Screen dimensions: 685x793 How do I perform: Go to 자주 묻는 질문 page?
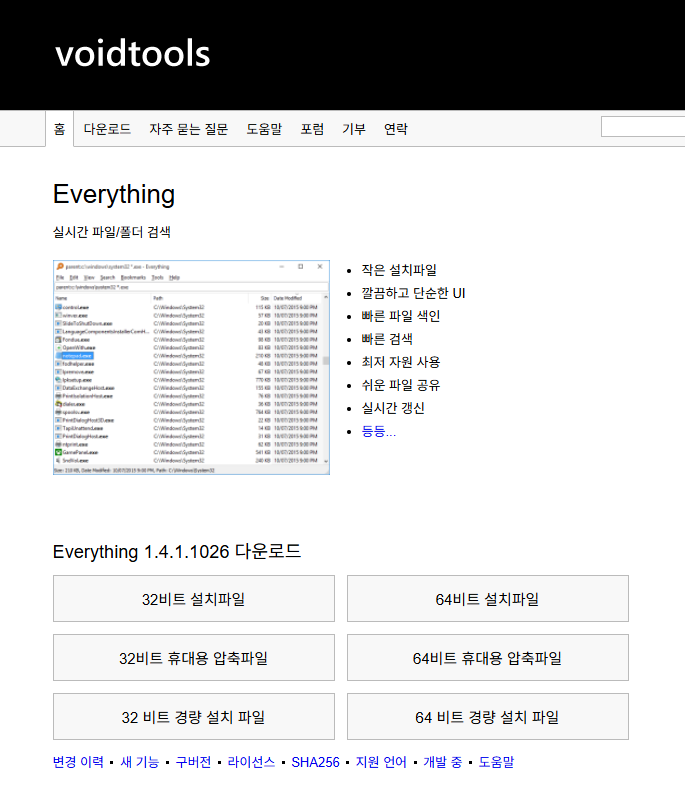point(189,129)
